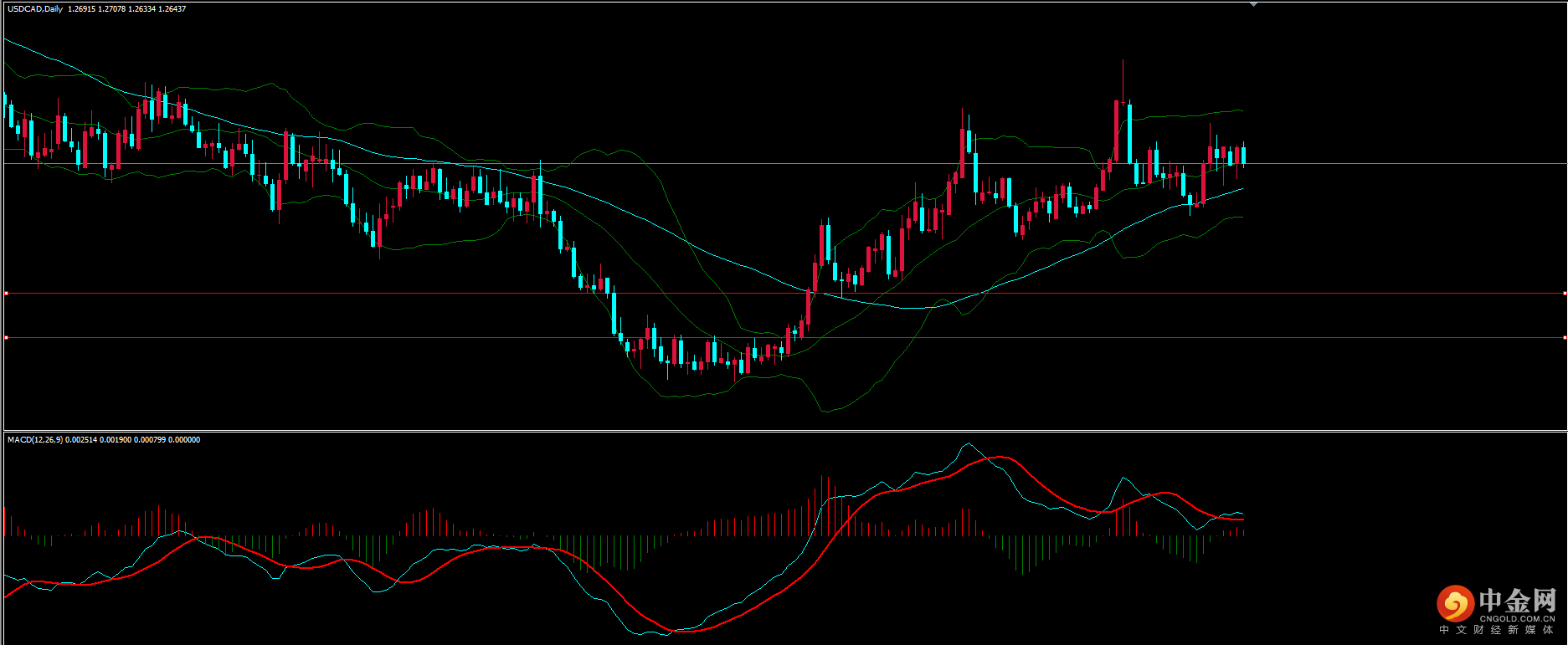This screenshot has height=645, width=1568.
Task: Click the high price value 1.27078
Action: pos(111,9)
